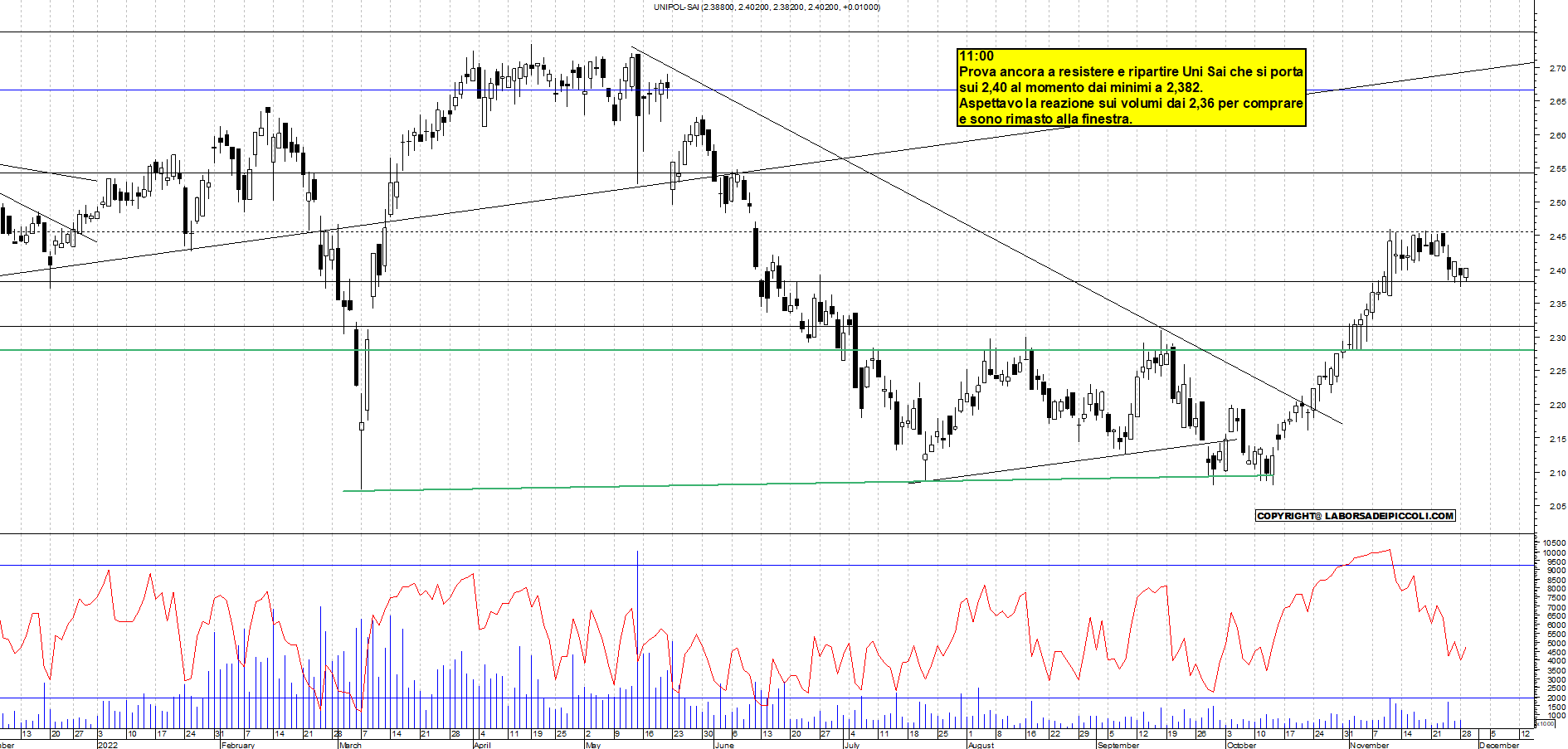
Task: Click the 2.05 price axis label
Action: 1557,506
